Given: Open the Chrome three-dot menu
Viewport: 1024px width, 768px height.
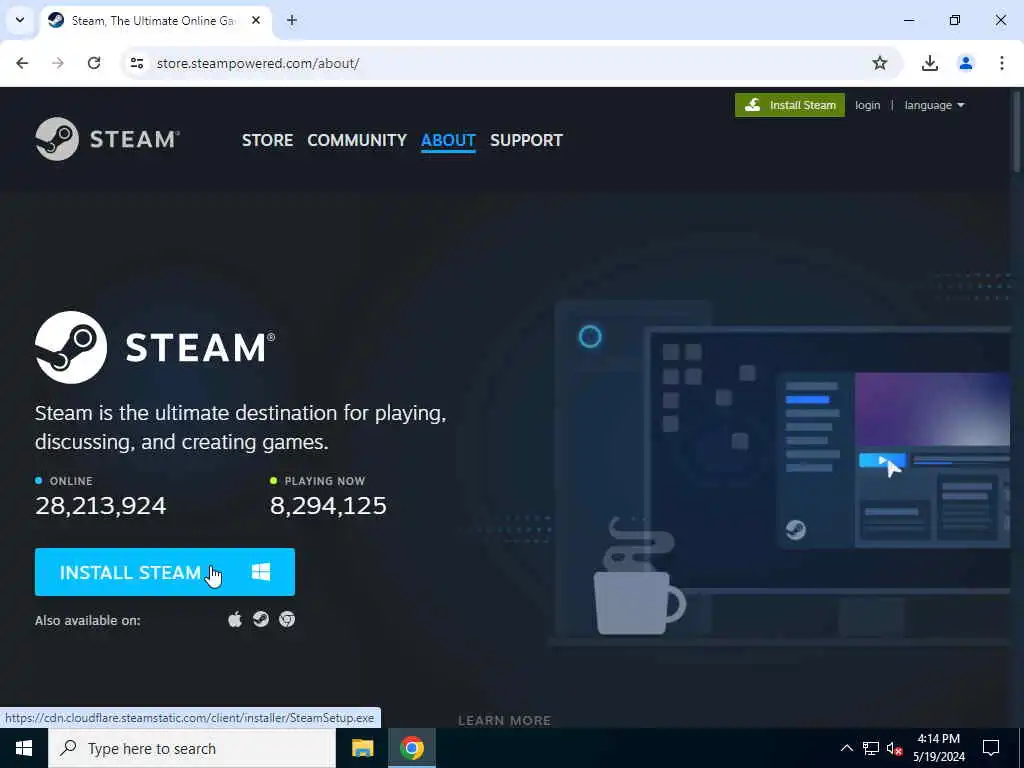Looking at the screenshot, I should coord(1001,63).
